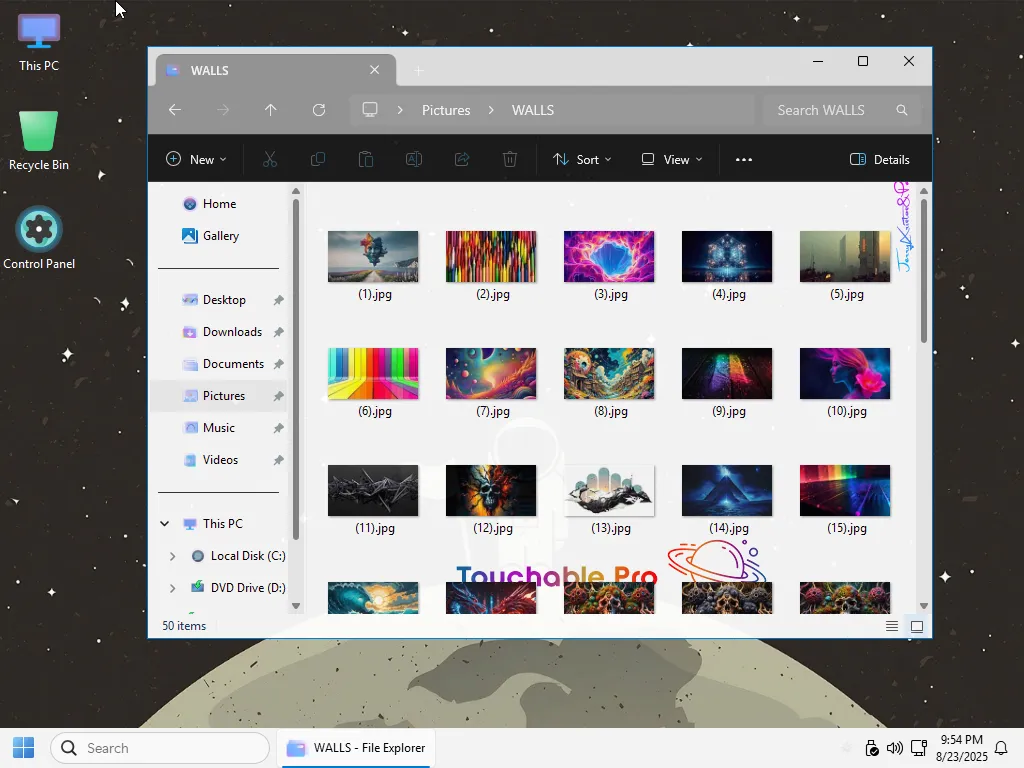The height and width of the screenshot is (768, 1024).
Task: Open This PC desktop icon
Action: coord(39,43)
